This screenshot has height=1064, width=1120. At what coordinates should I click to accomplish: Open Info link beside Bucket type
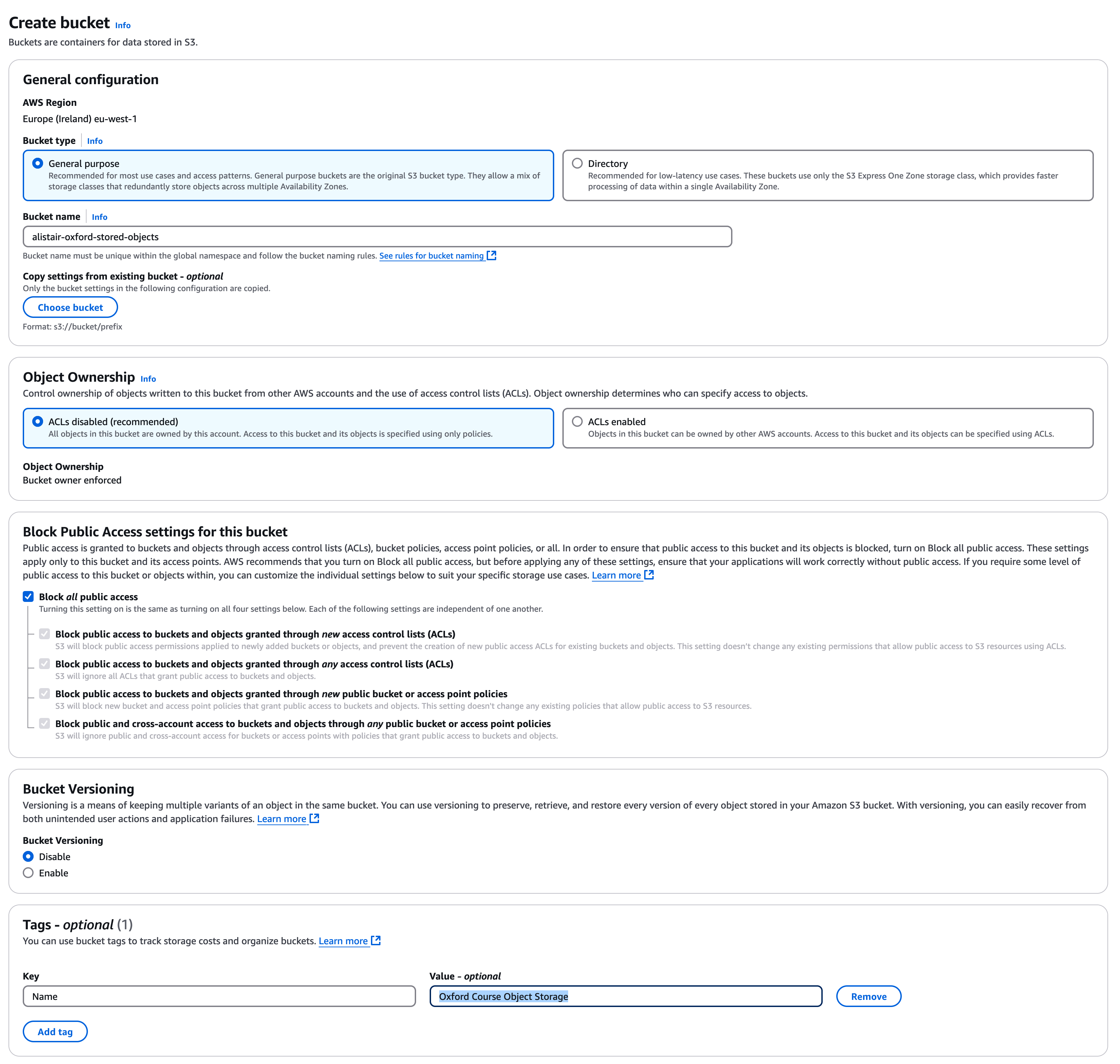(x=95, y=141)
